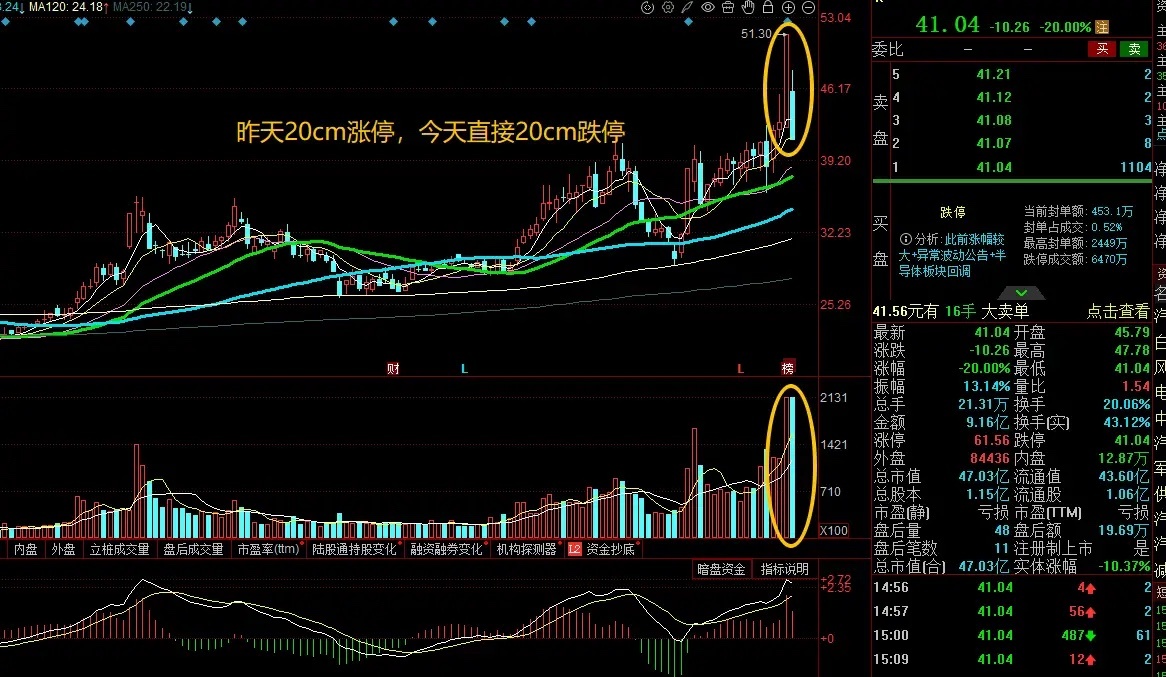Click sell level 2 price 41.07
Viewport: 1166px width, 677px height.
[993, 144]
